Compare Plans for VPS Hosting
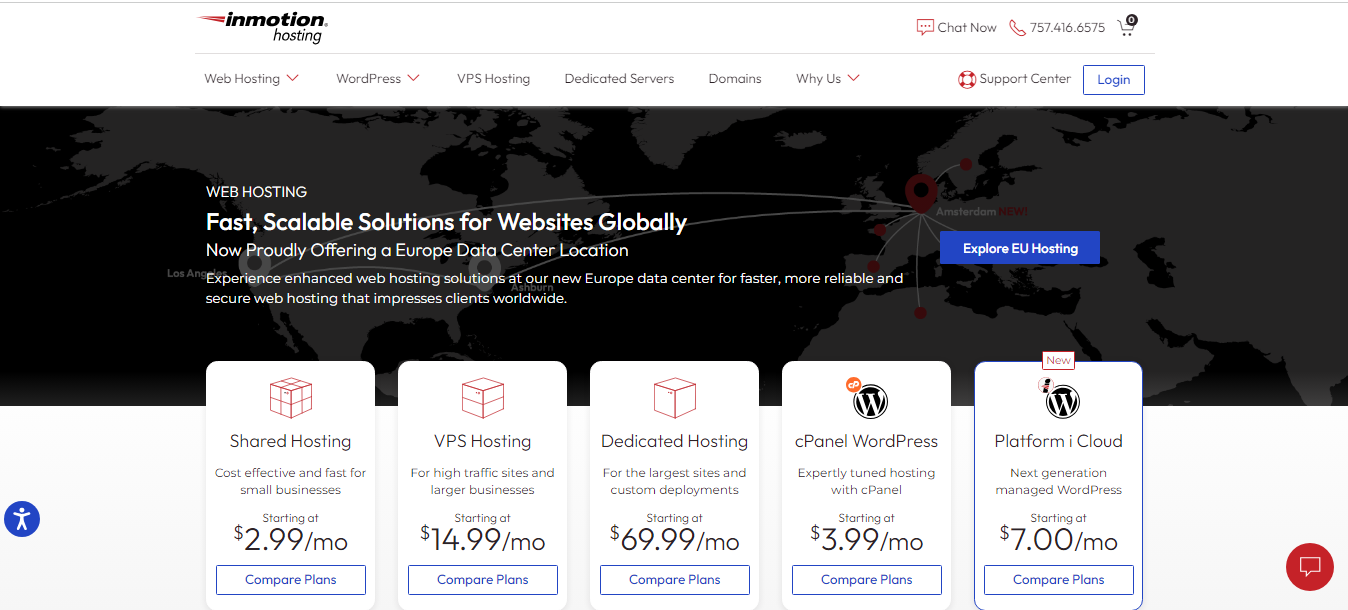The height and width of the screenshot is (610, 1348). [483, 580]
